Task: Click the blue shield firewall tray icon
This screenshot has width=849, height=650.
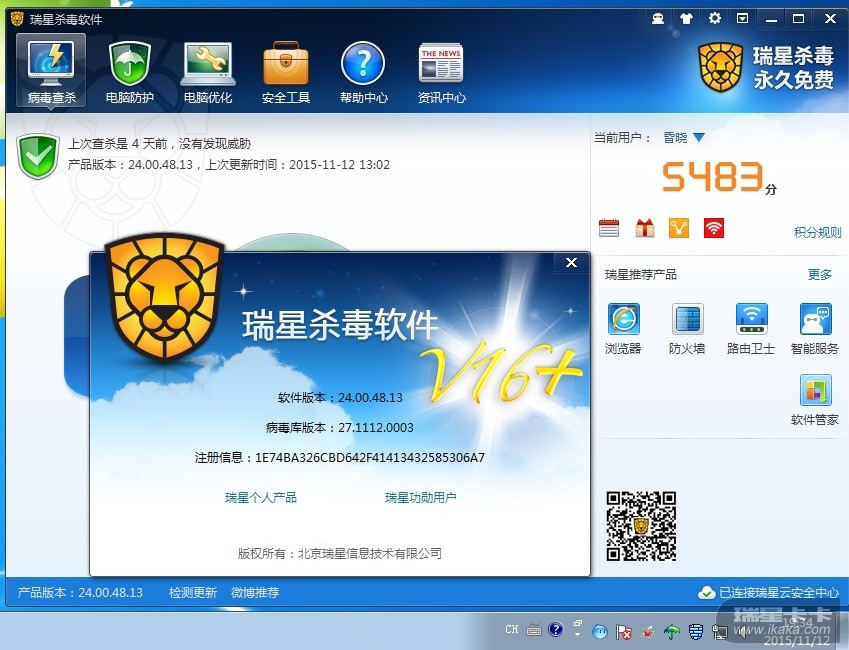Action: (696, 632)
